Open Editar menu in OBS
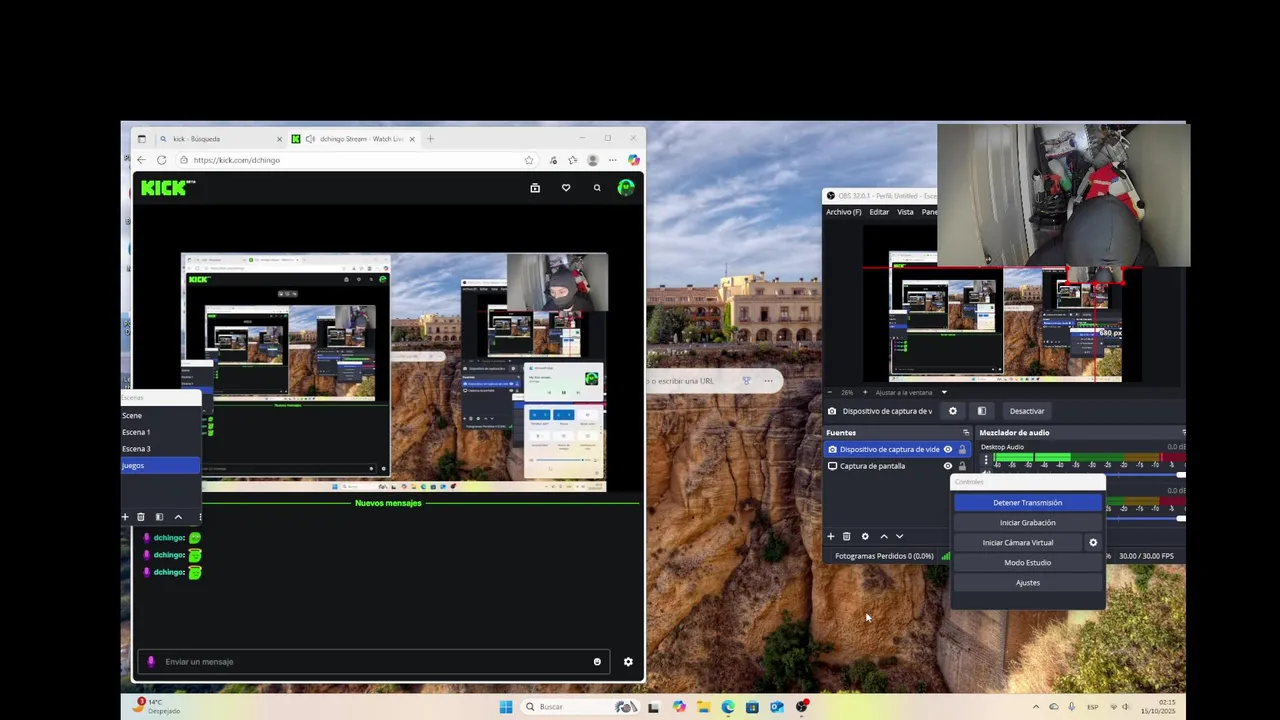1280x720 pixels. pos(879,212)
